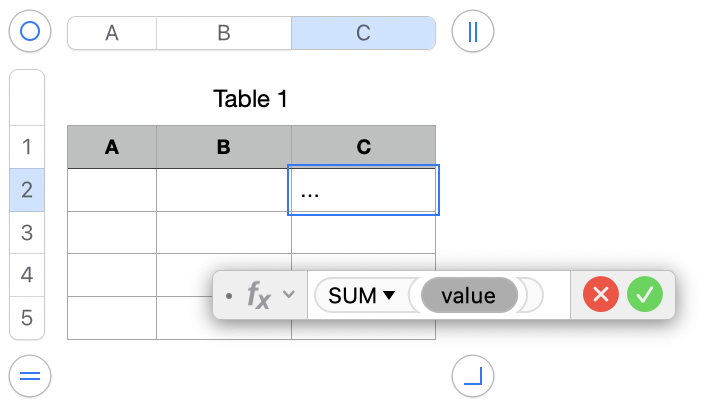Select row 1 in row bar
This screenshot has height=414, width=714.
27,147
